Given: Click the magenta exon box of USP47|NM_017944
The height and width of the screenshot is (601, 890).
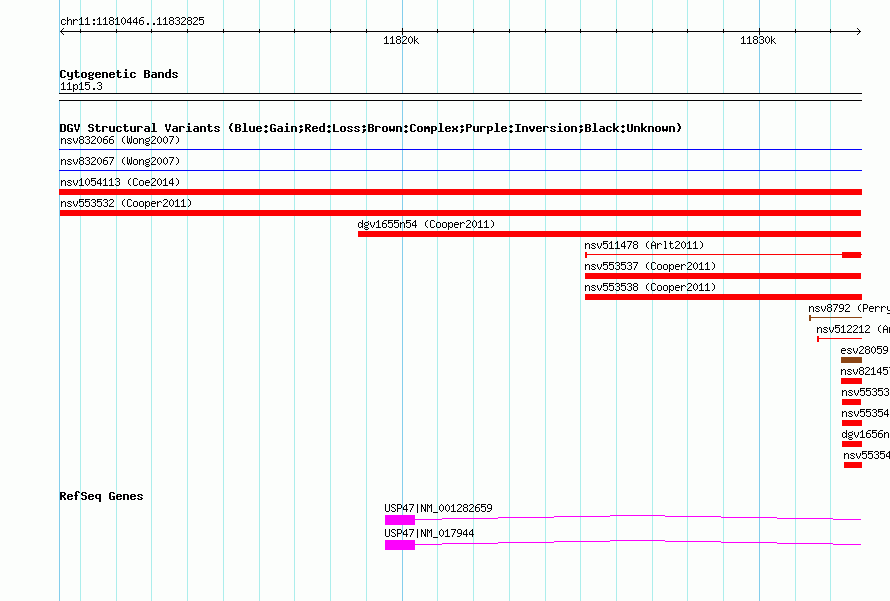Looking at the screenshot, I should pos(400,545).
